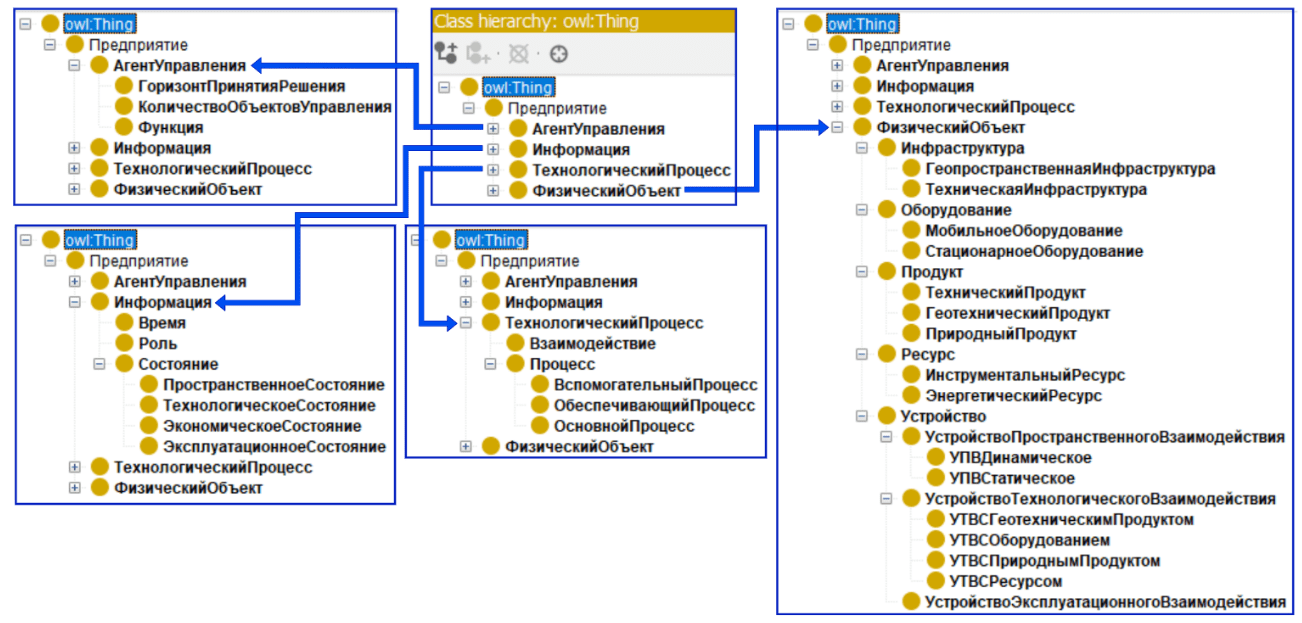Click the Add subclass toolbar icon

[x=446, y=53]
